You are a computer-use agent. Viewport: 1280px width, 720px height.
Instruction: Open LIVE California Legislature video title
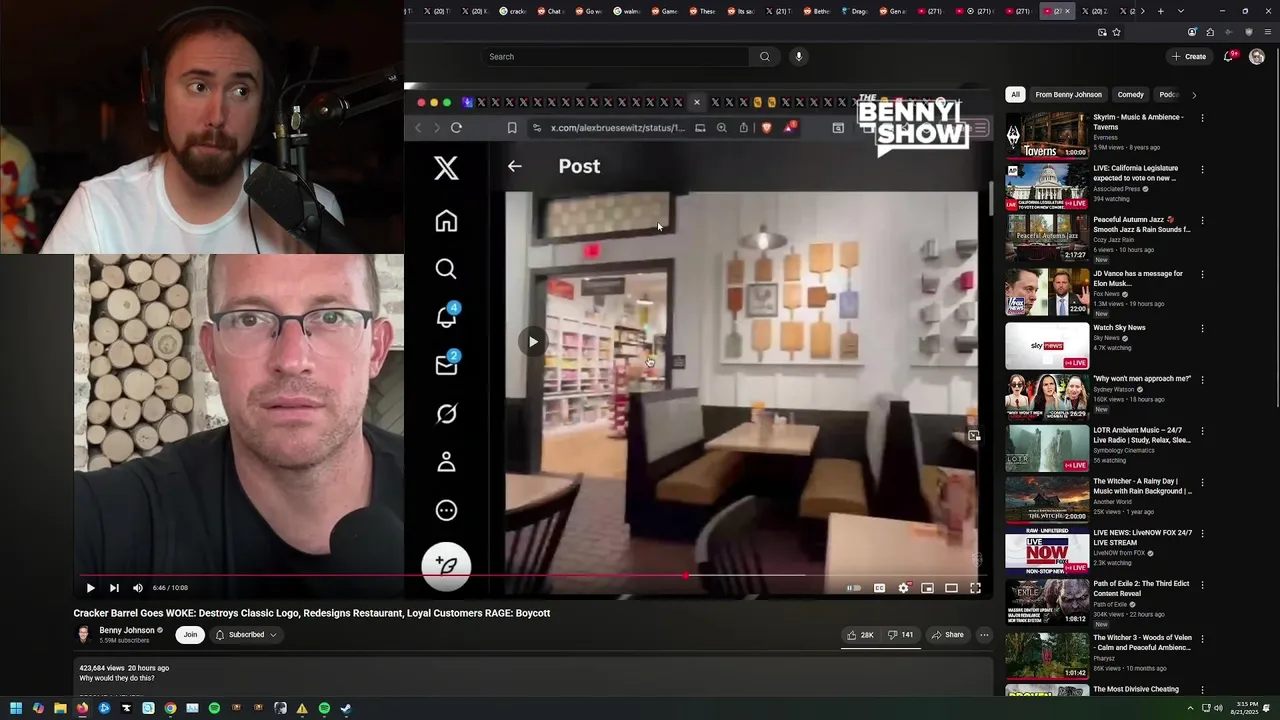[1136, 173]
